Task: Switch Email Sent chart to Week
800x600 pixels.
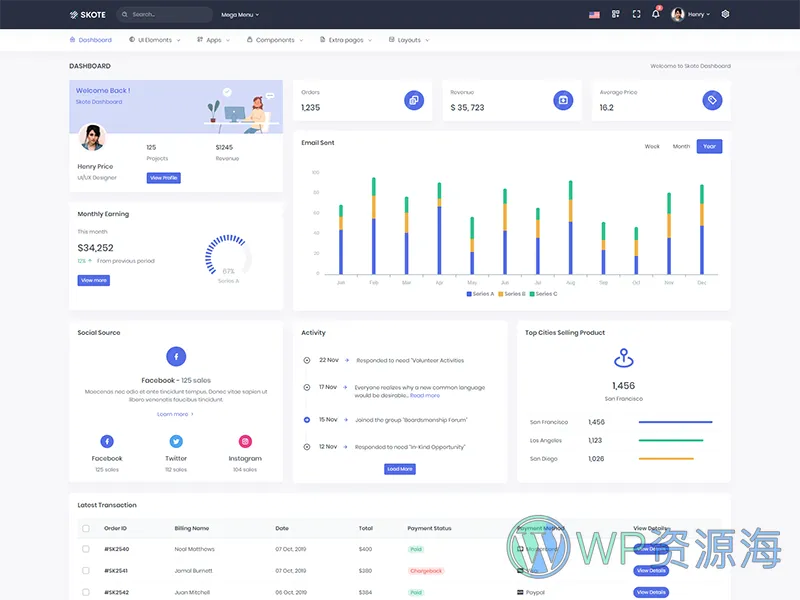Action: tap(652, 146)
